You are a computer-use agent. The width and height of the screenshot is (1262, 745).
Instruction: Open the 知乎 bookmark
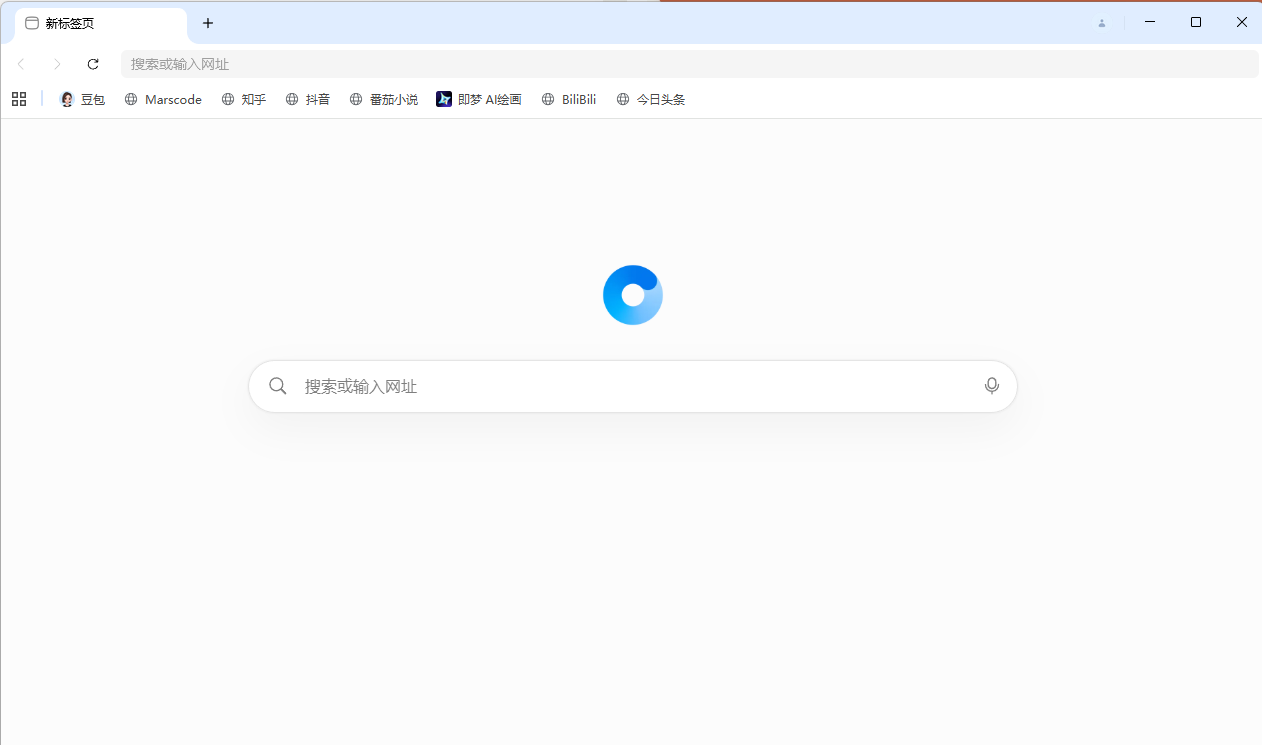pos(244,99)
